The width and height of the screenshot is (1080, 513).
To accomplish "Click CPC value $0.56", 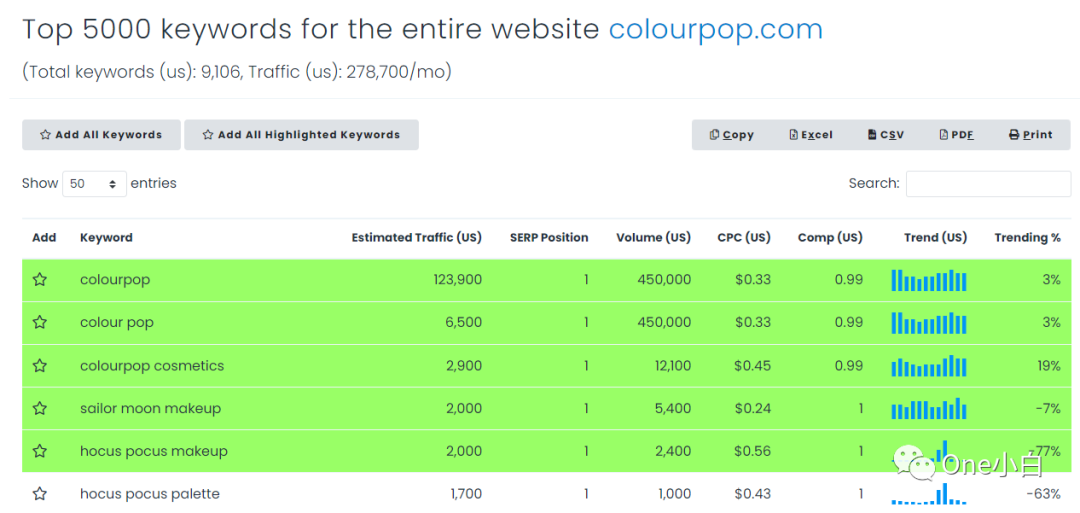I will (753, 451).
